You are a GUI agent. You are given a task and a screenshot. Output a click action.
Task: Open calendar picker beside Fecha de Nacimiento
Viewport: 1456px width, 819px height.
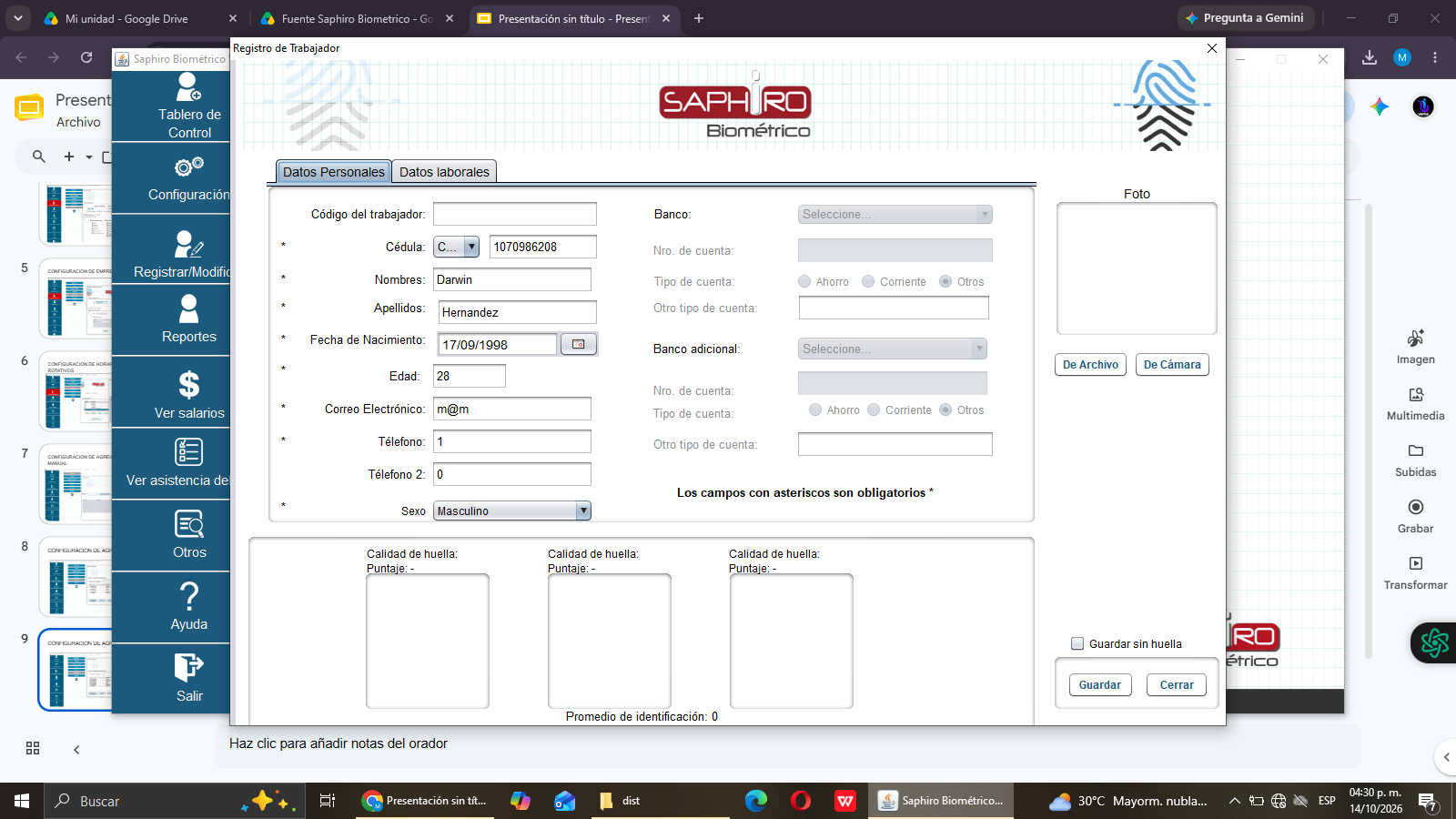click(x=579, y=344)
